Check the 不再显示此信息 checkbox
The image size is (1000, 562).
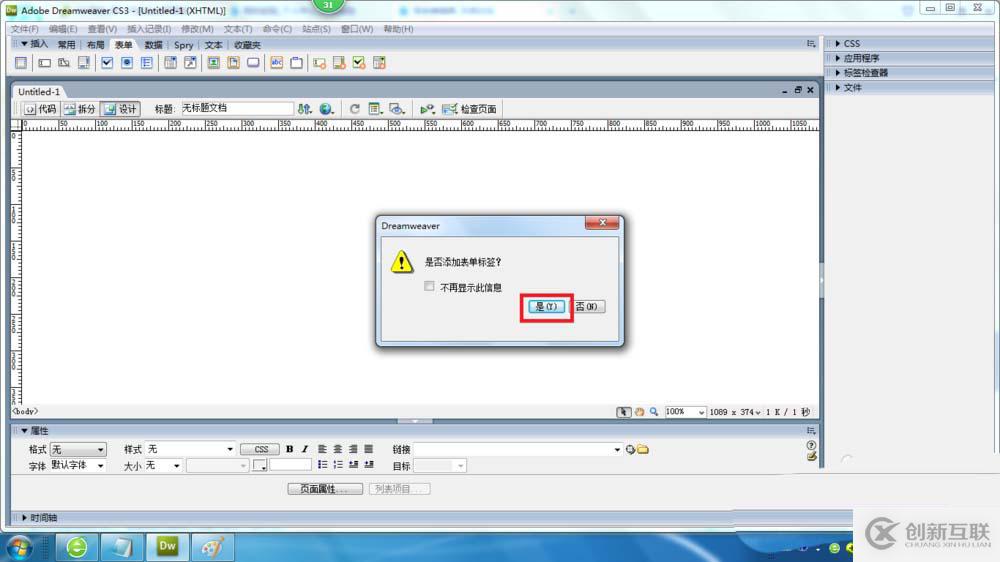[x=429, y=286]
